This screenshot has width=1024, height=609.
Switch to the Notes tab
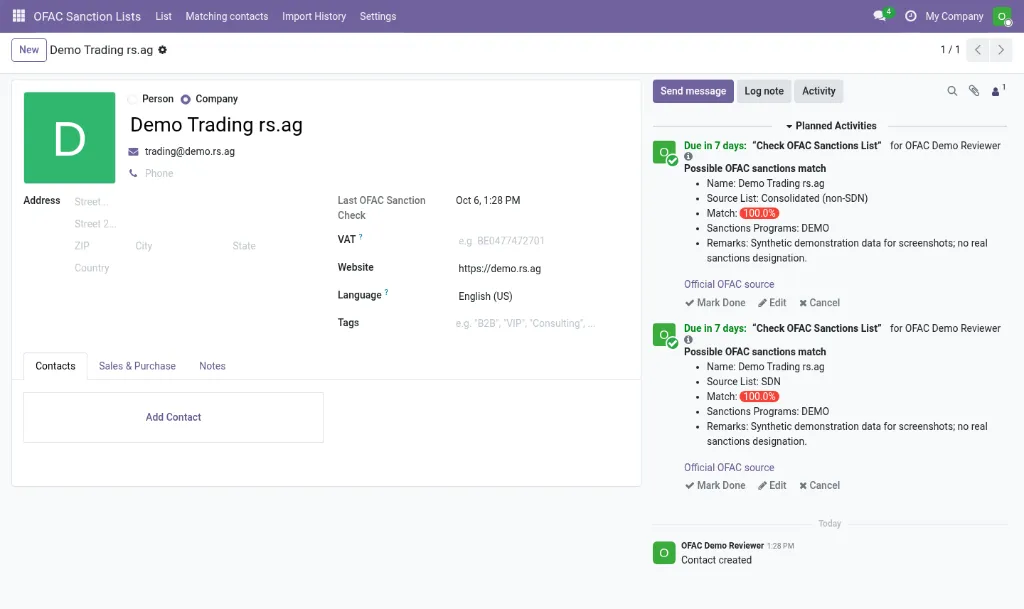click(x=212, y=366)
